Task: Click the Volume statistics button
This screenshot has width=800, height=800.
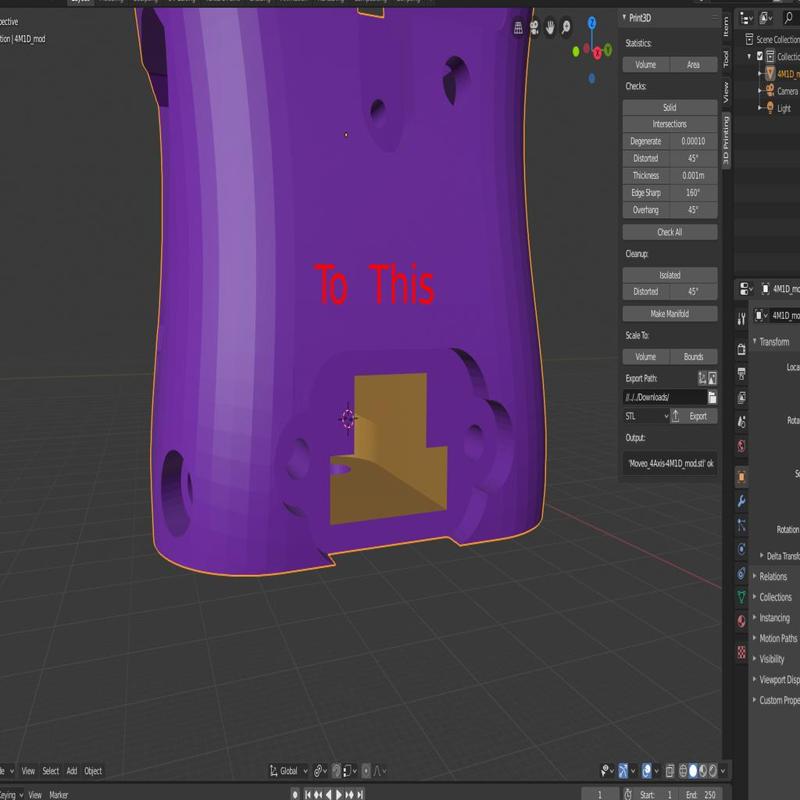Action: (646, 65)
